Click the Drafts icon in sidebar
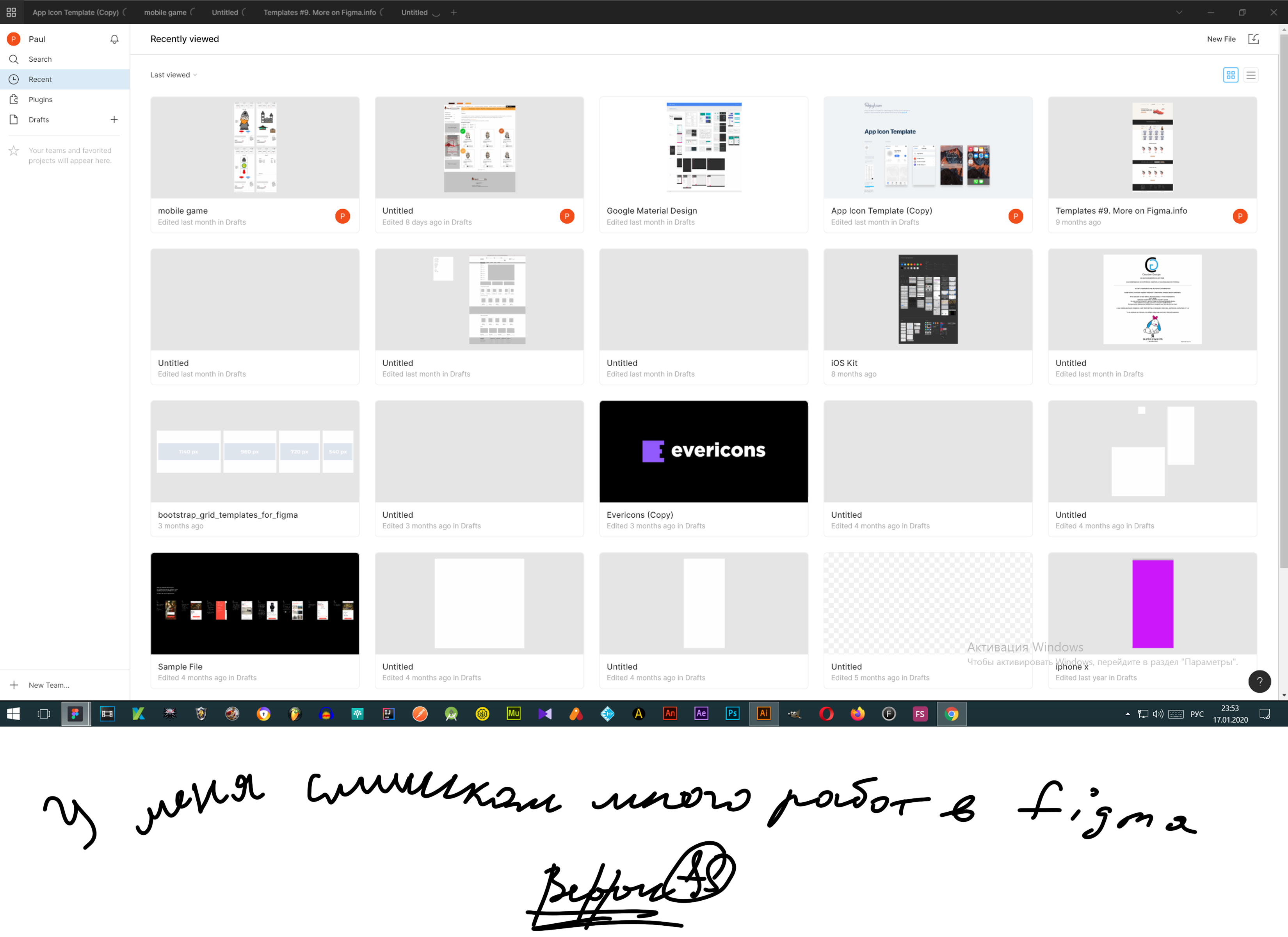The height and width of the screenshot is (937, 1288). pos(14,120)
